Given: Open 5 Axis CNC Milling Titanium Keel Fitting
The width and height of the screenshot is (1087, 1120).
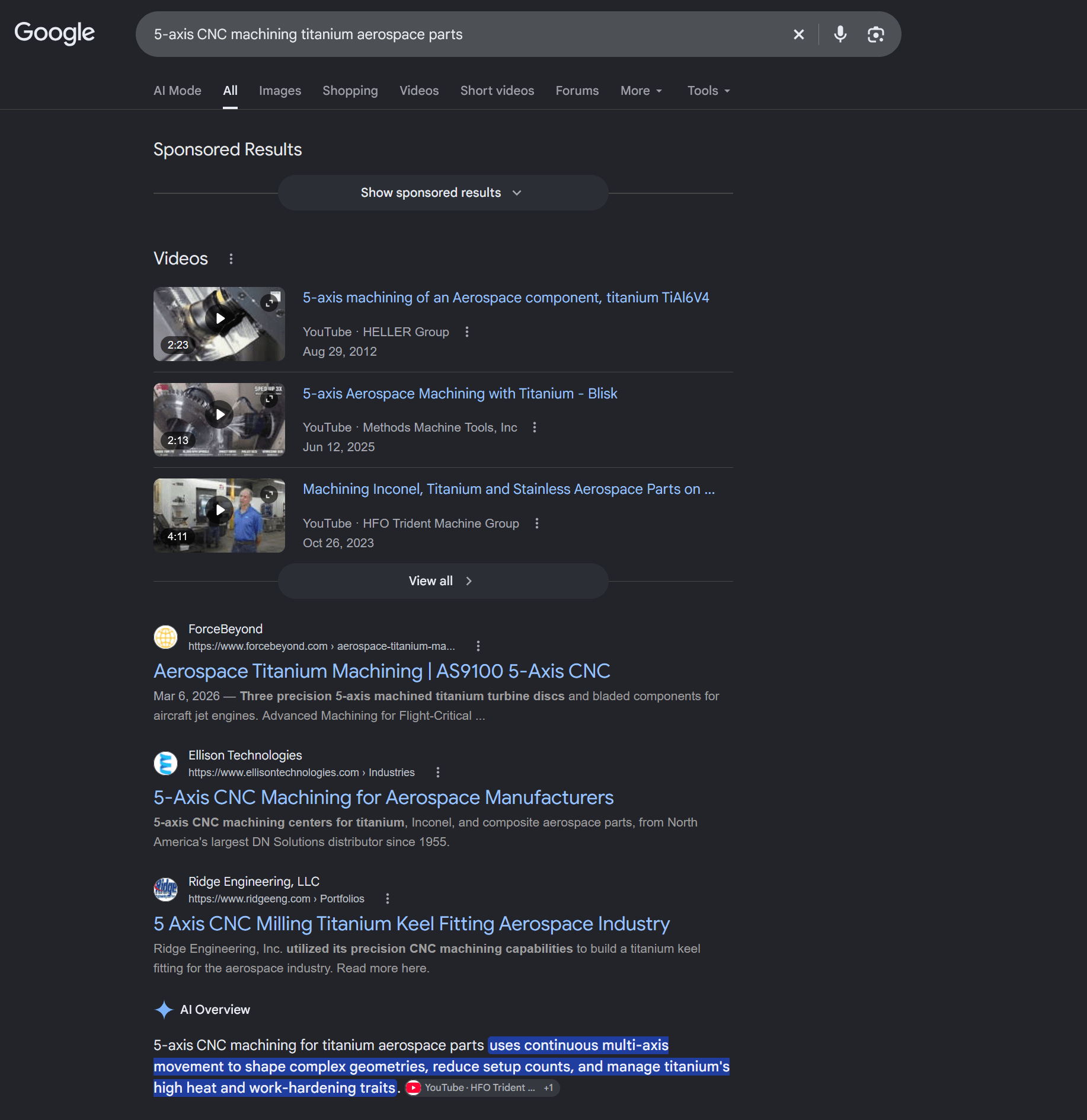Looking at the screenshot, I should click(x=411, y=924).
